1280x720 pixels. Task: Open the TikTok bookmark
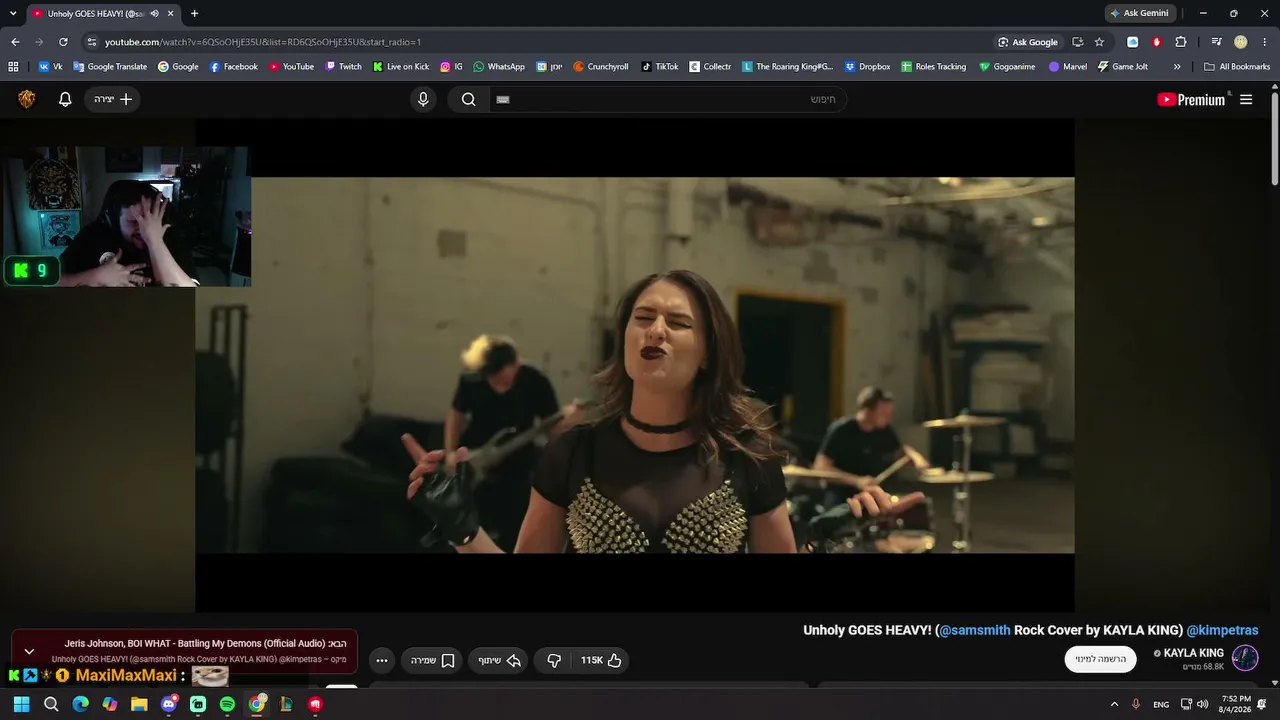tap(660, 67)
